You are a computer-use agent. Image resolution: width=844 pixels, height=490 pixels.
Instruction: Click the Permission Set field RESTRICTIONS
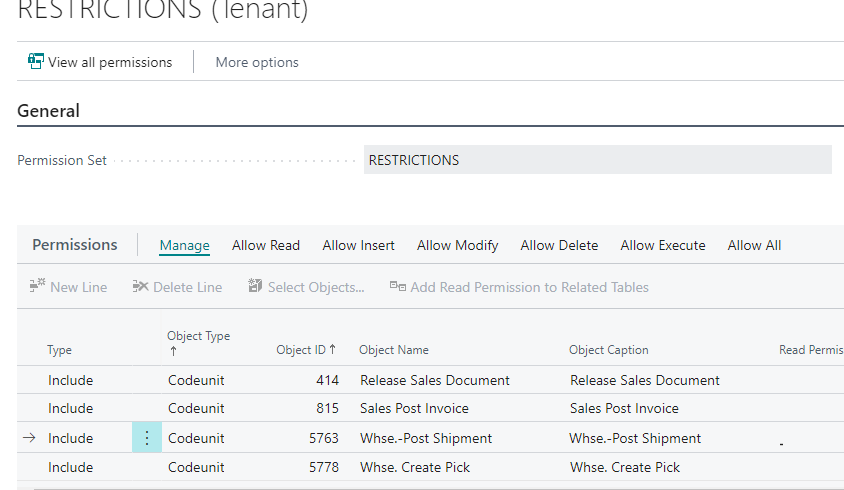[x=597, y=160]
